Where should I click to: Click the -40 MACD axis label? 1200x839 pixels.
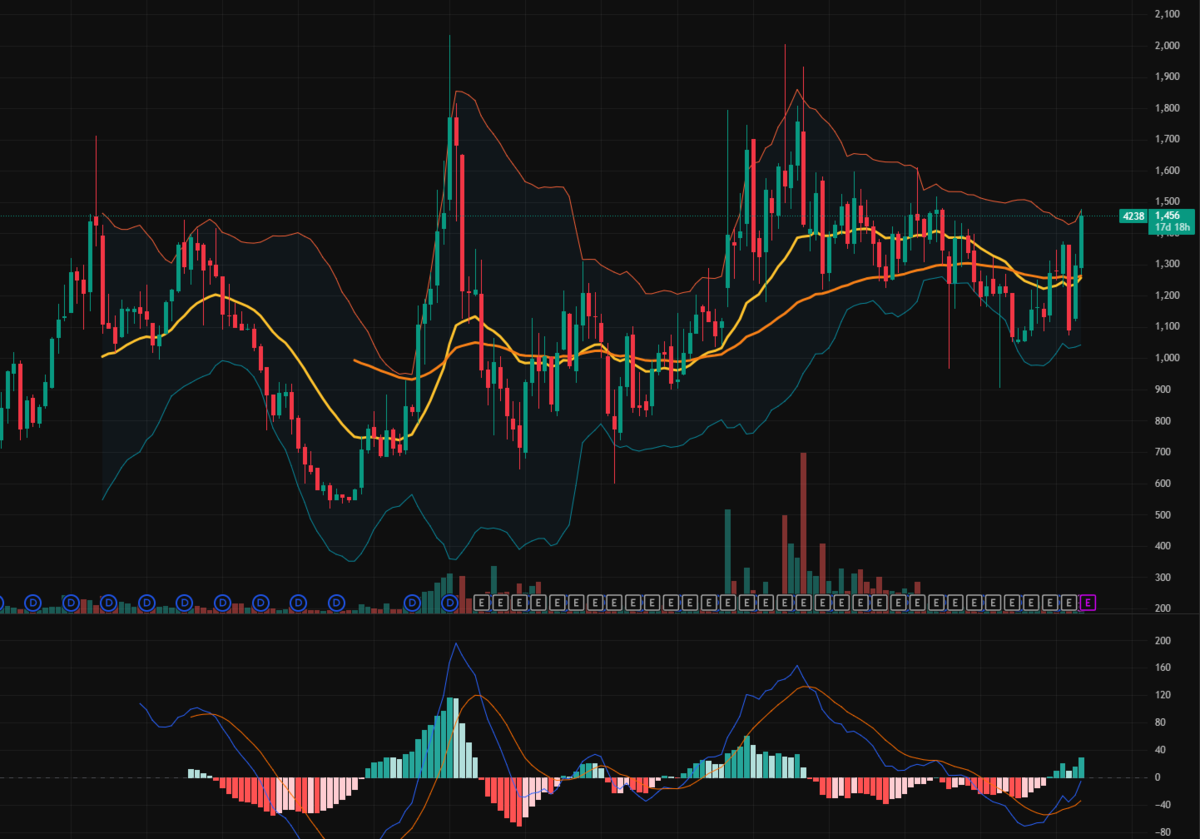1162,805
